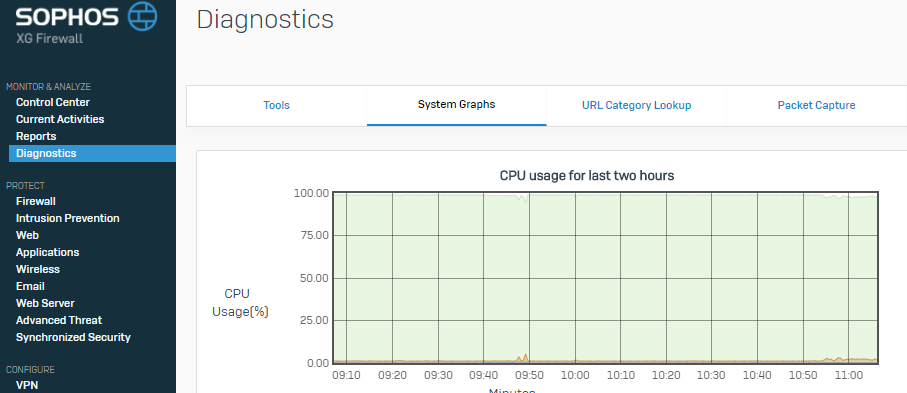This screenshot has height=393, width=907.
Task: Open the Web Server page
Action: (45, 303)
